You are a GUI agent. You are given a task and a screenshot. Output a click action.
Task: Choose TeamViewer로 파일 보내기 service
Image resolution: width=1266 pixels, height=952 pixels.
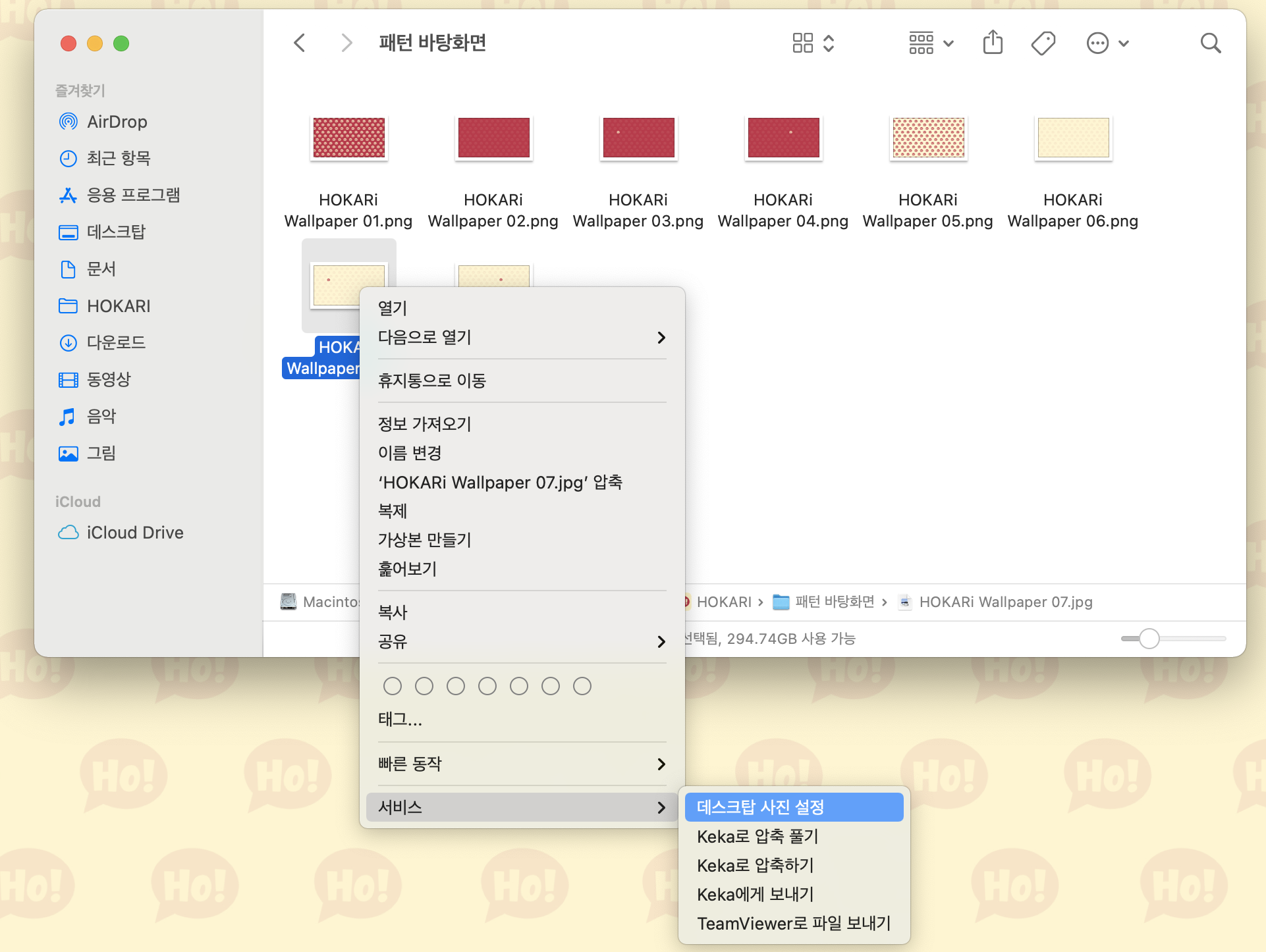coord(794,923)
